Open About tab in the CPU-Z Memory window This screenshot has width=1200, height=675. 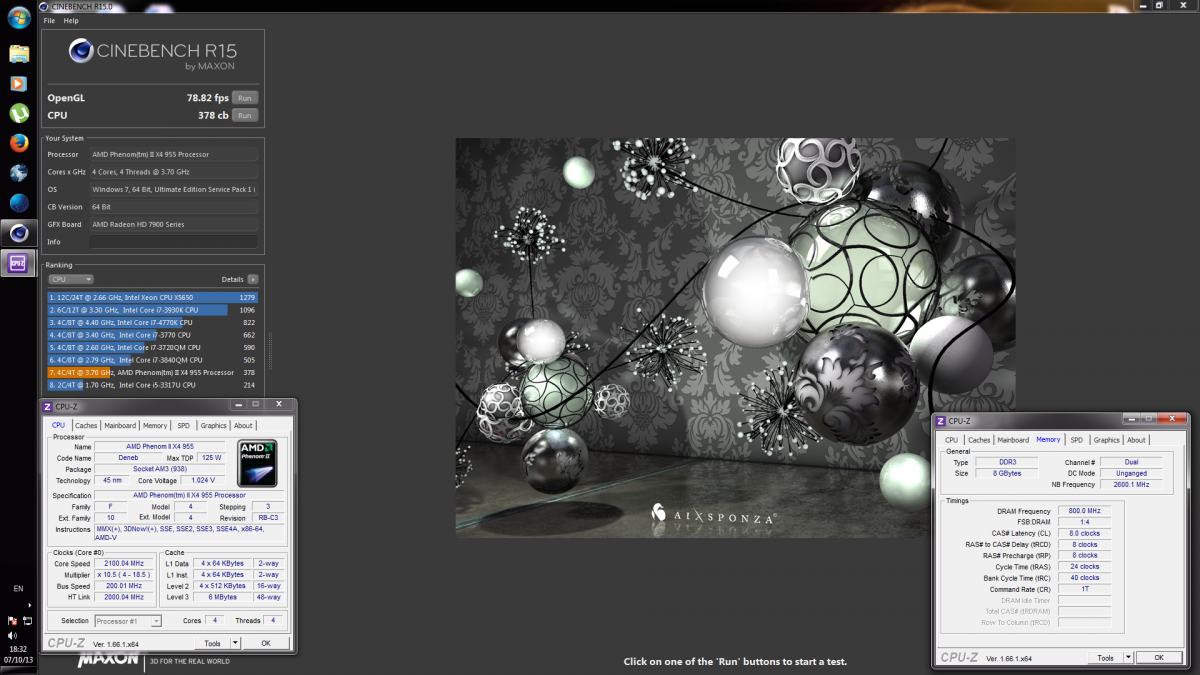(1136, 440)
